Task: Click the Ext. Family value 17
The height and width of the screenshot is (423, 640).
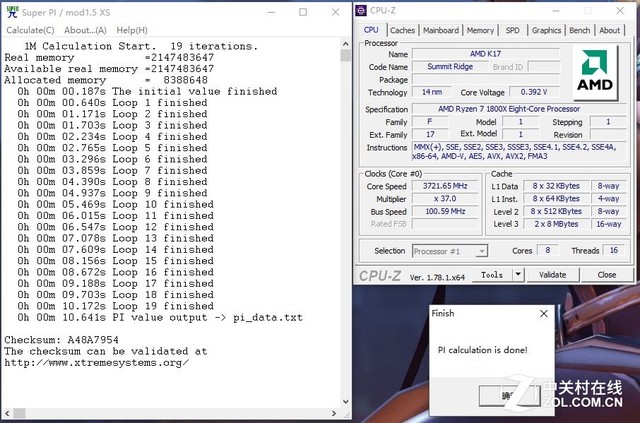Action: pyautogui.click(x=430, y=134)
